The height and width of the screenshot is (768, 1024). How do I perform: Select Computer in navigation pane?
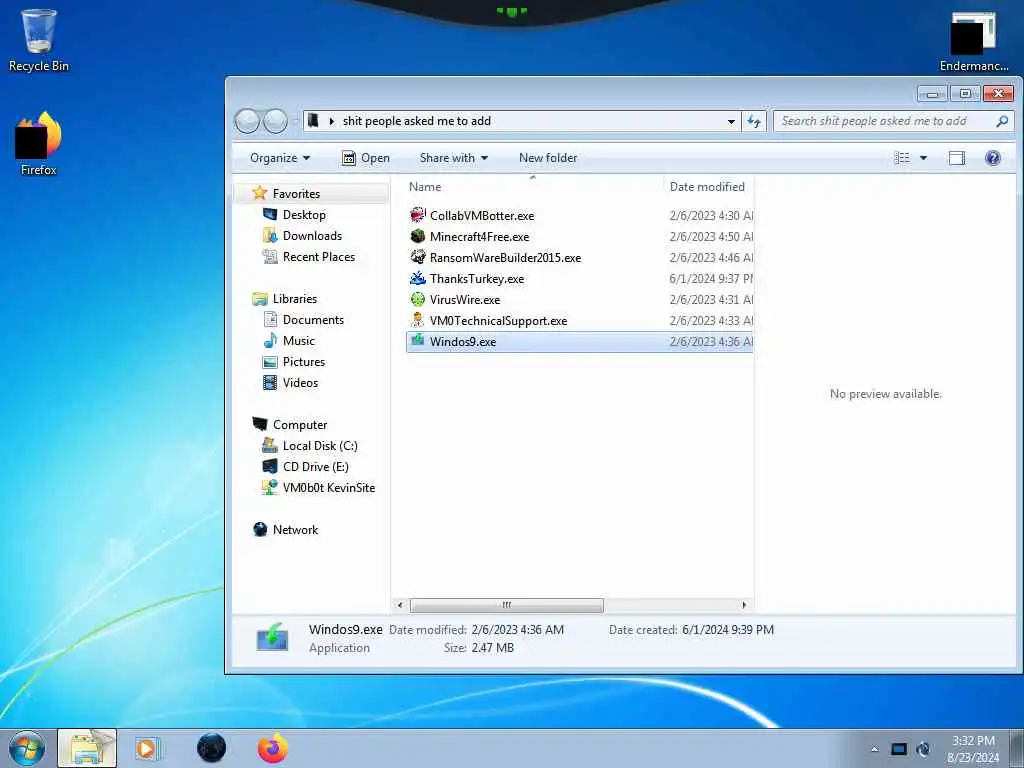click(x=300, y=424)
